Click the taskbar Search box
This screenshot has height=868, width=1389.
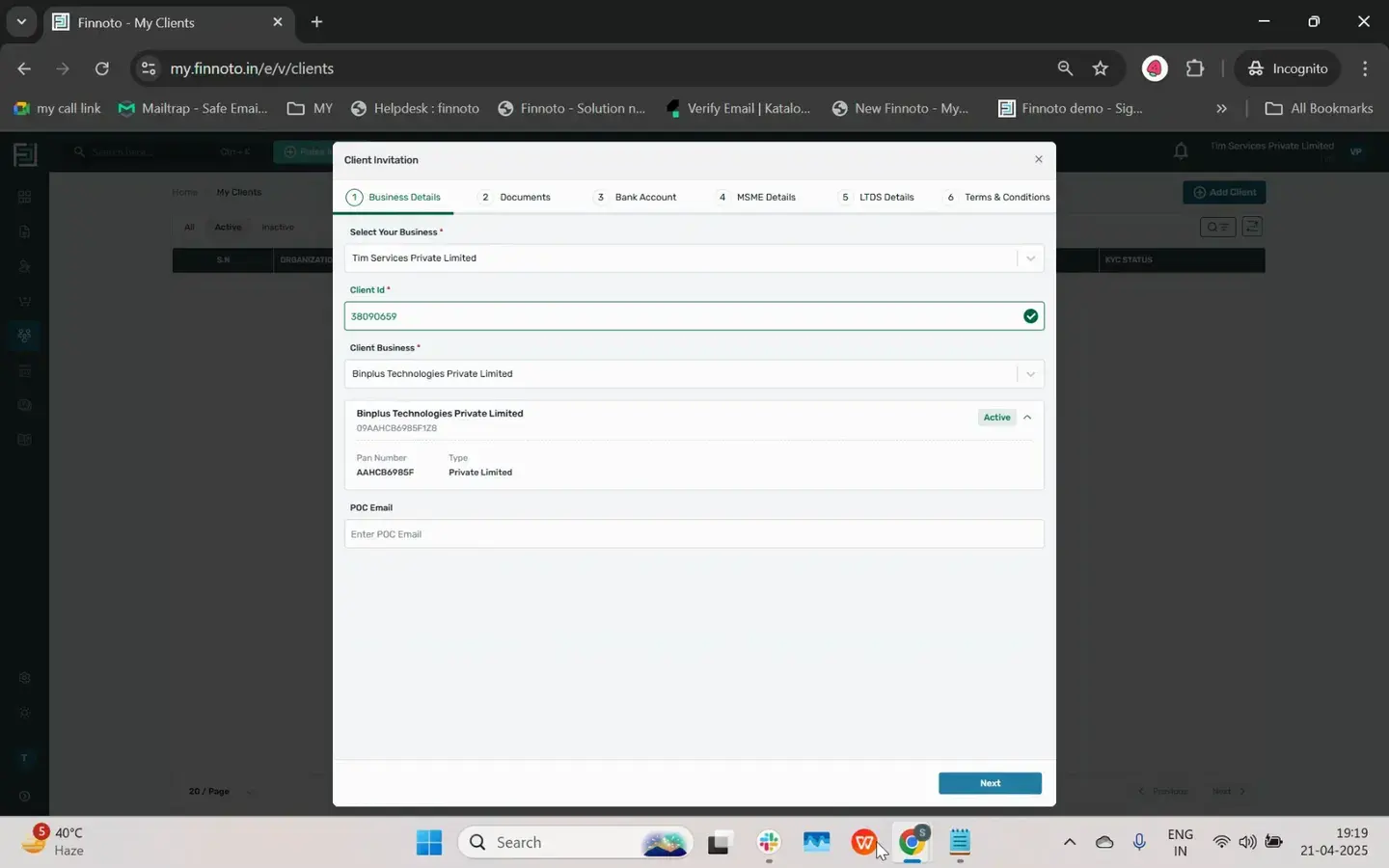click(x=575, y=843)
